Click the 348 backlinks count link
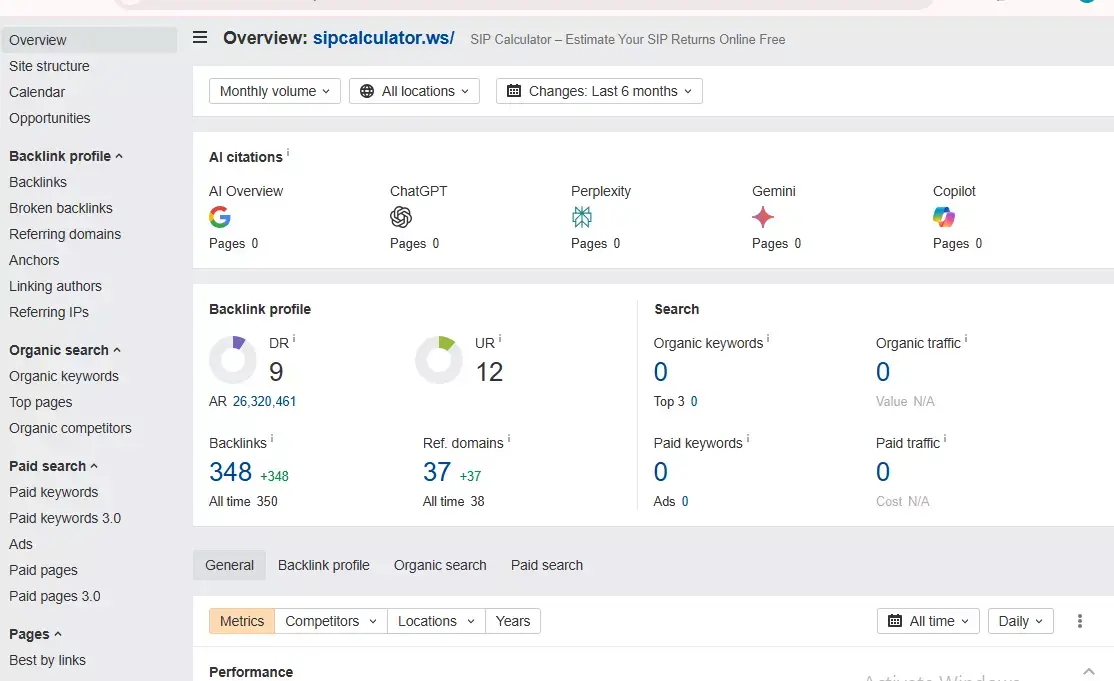The image size is (1114, 681). click(230, 472)
